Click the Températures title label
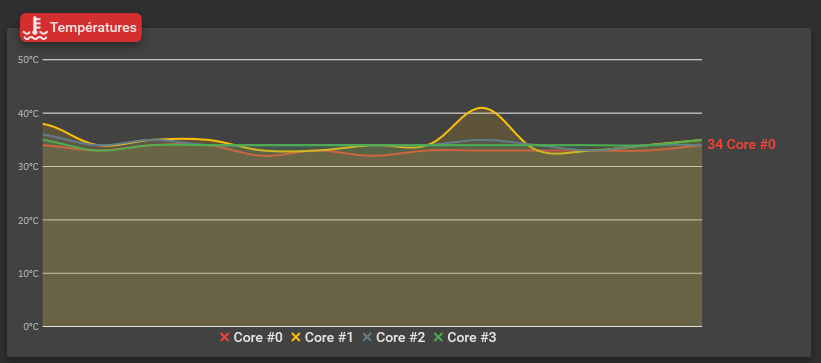 (93, 27)
